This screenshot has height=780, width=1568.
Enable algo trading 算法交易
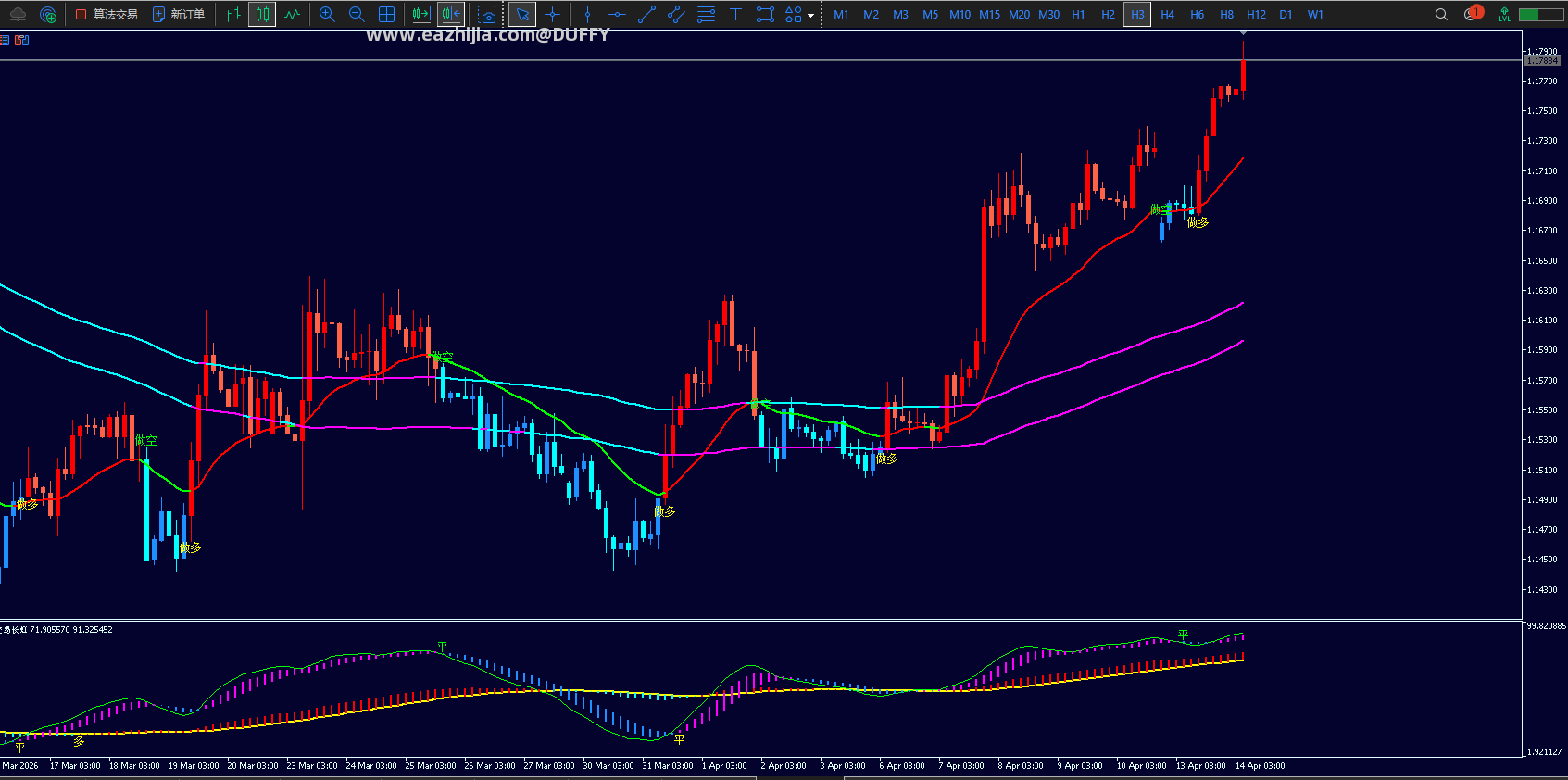pos(107,14)
